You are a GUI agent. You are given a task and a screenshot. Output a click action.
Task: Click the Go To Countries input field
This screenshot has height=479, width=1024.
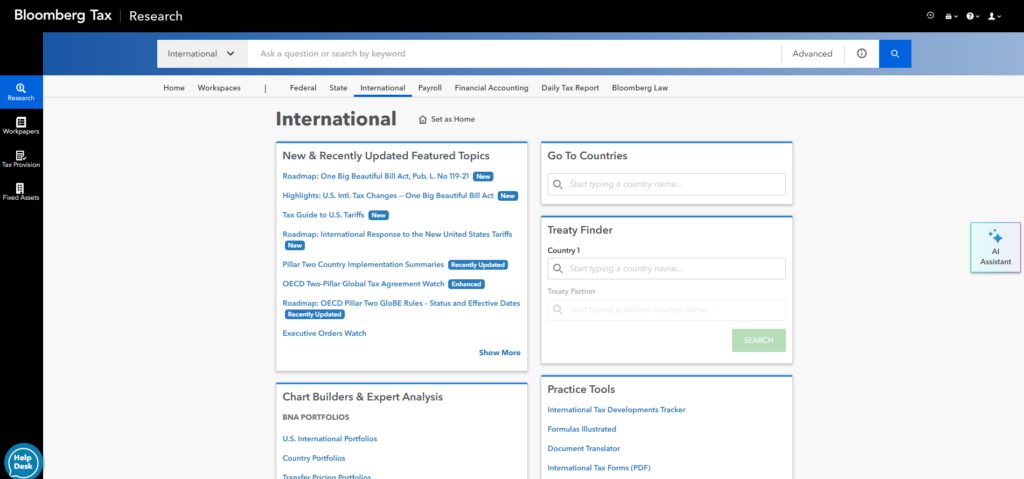pyautogui.click(x=667, y=184)
